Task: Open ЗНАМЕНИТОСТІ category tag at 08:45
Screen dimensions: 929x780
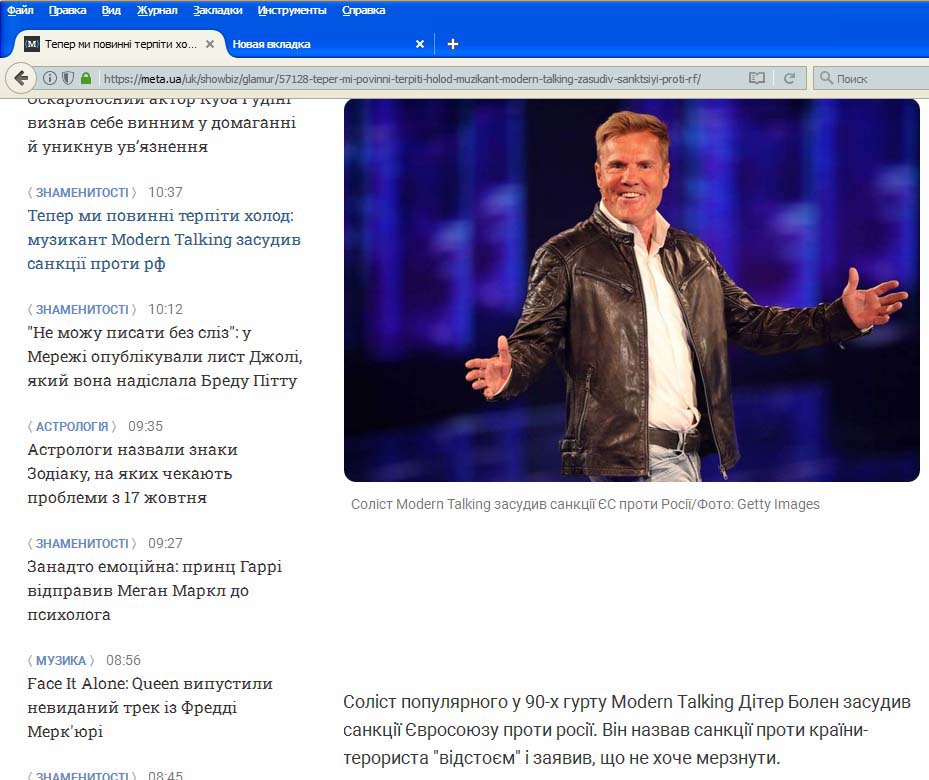Action: 82,775
